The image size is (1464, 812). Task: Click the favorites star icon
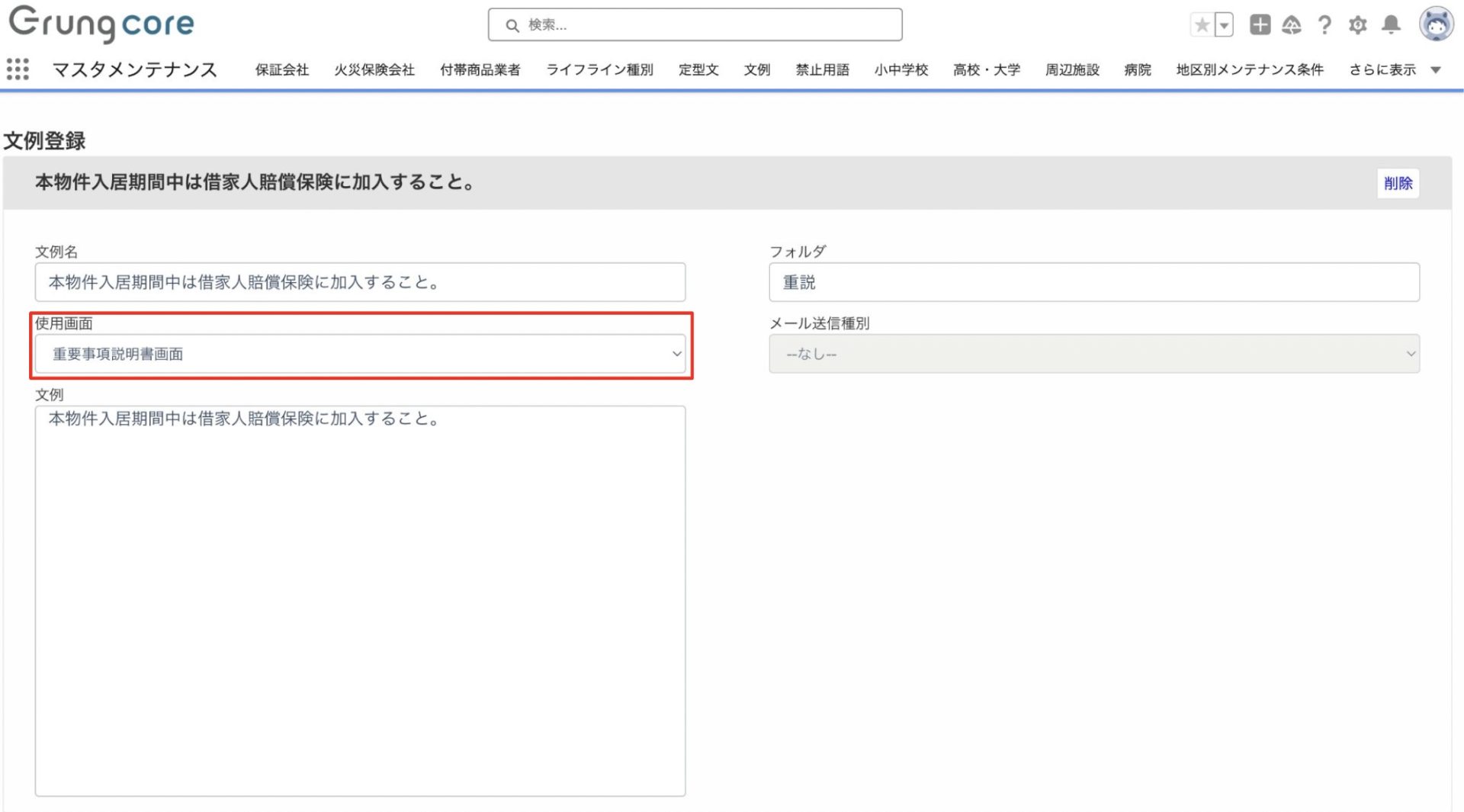[1202, 25]
